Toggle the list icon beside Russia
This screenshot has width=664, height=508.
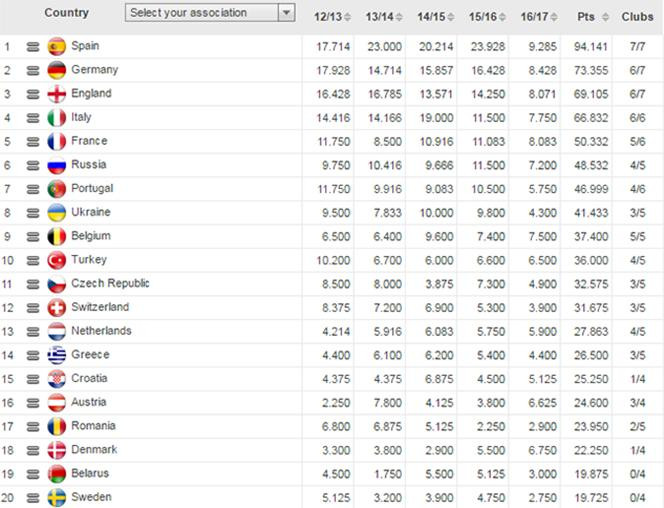pyautogui.click(x=31, y=165)
